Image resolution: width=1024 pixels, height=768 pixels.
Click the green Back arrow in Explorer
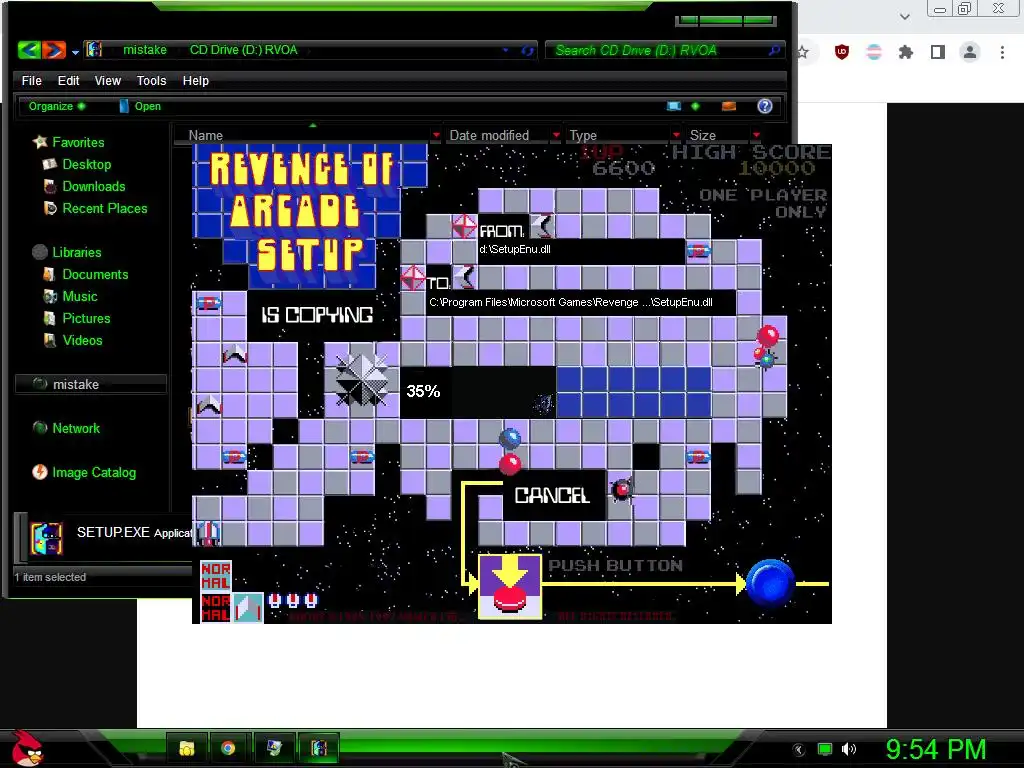tap(29, 50)
